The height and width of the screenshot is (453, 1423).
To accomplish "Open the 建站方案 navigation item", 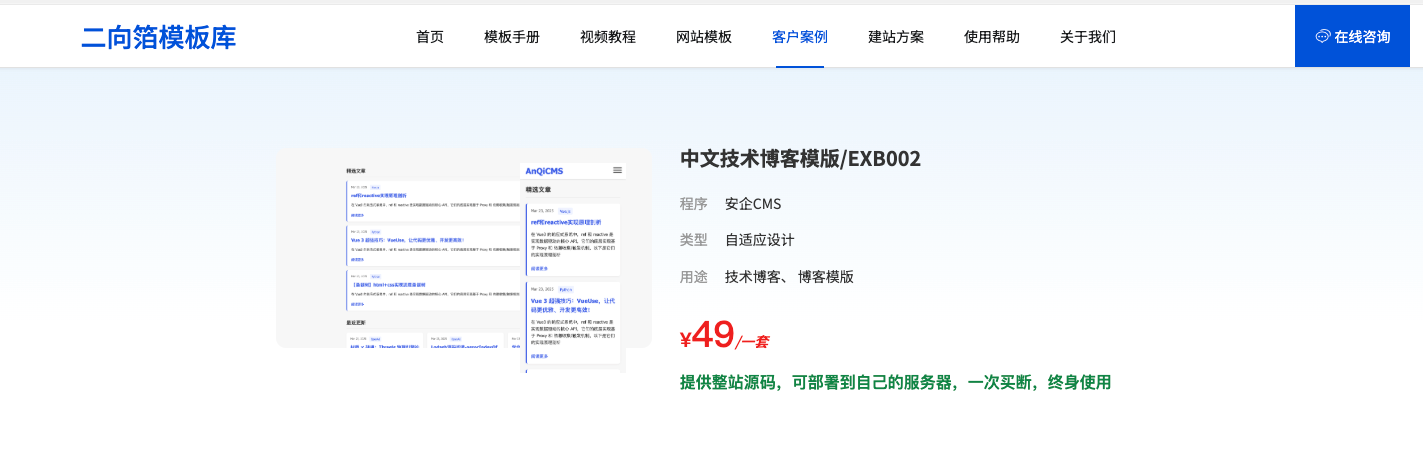I will click(896, 37).
